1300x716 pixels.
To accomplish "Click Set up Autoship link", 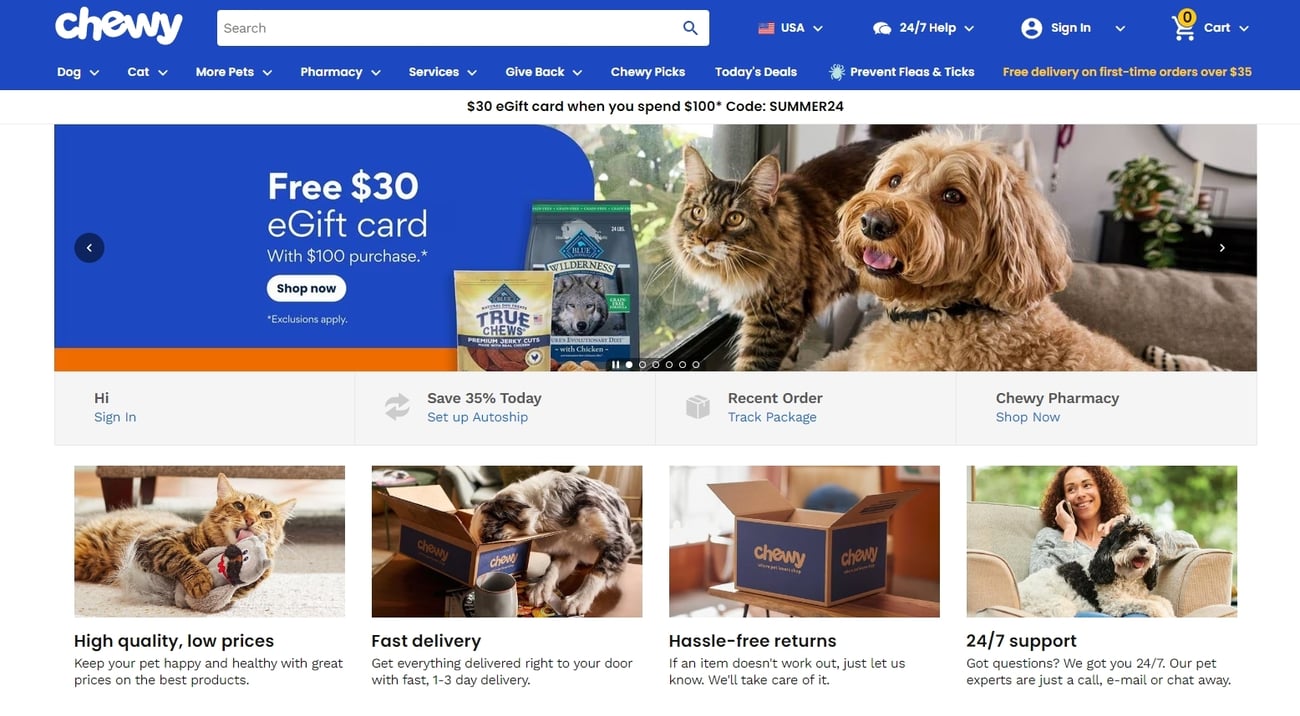I will 477,417.
